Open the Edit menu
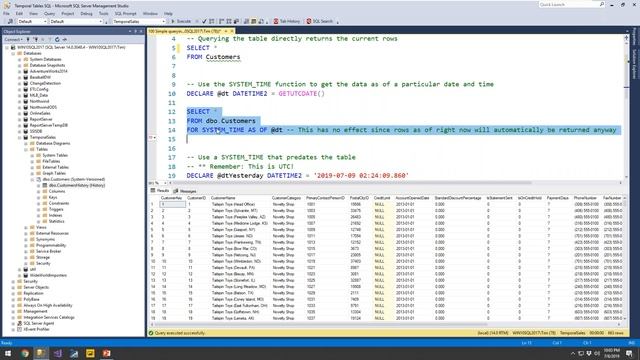The image size is (640, 360). click(19, 13)
